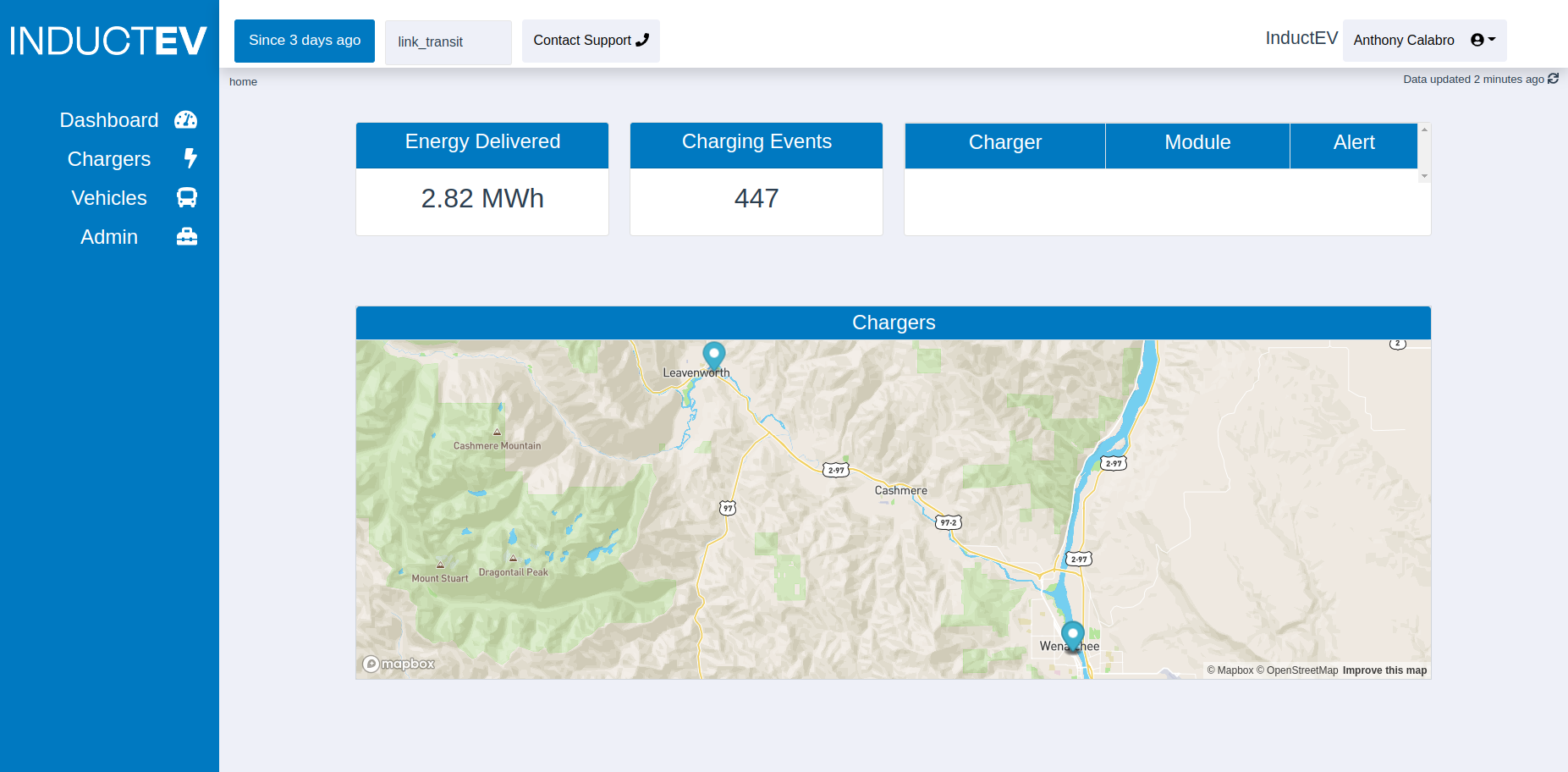The height and width of the screenshot is (772, 1568).
Task: Click the Mapbox logo on the map
Action: coord(399,664)
